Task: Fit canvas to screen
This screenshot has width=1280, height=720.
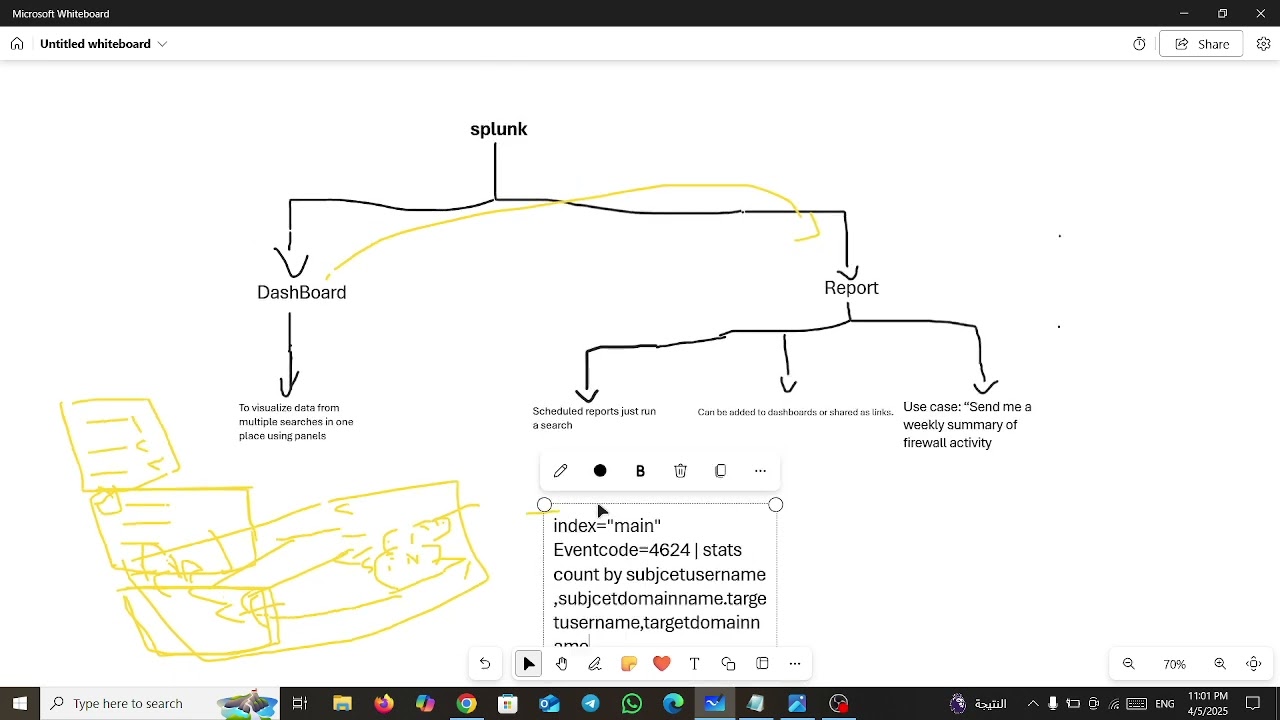Action: pyautogui.click(x=1254, y=664)
